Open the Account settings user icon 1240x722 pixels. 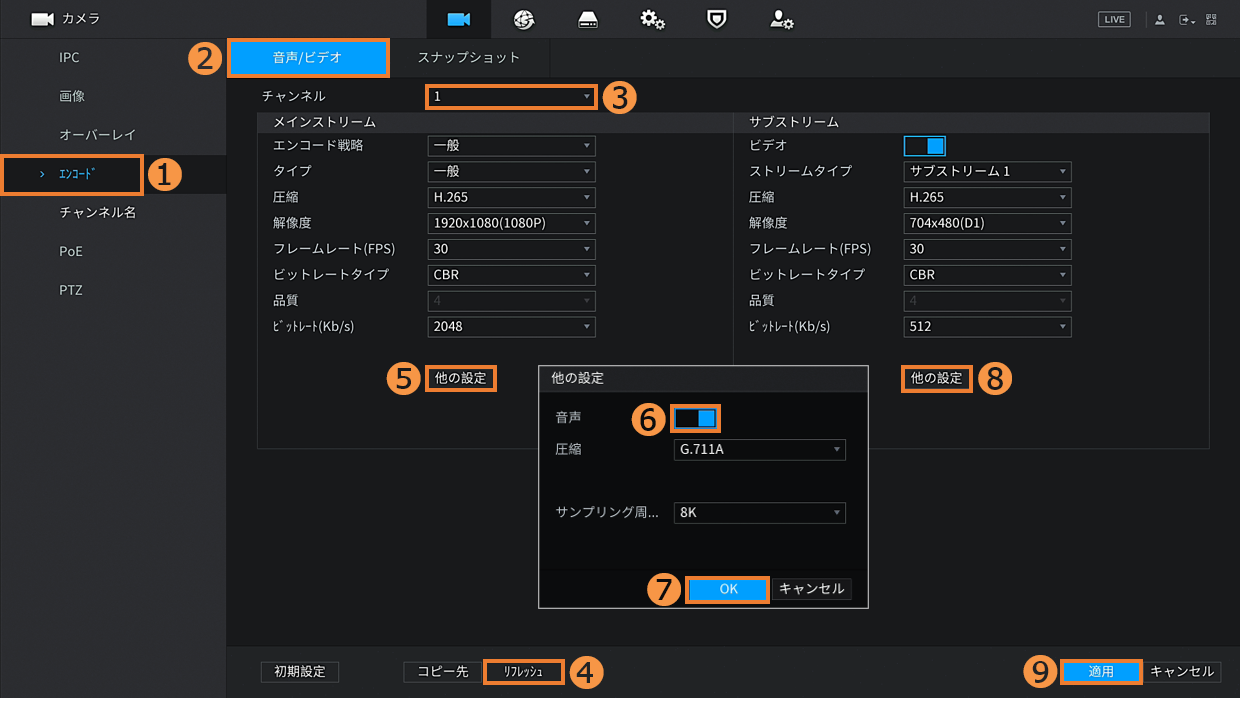coord(781,19)
